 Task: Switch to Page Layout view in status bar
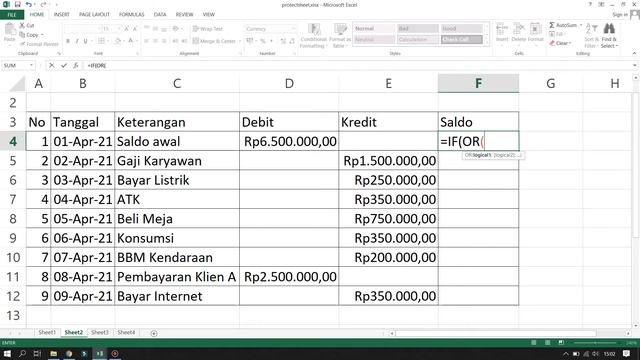(547, 343)
